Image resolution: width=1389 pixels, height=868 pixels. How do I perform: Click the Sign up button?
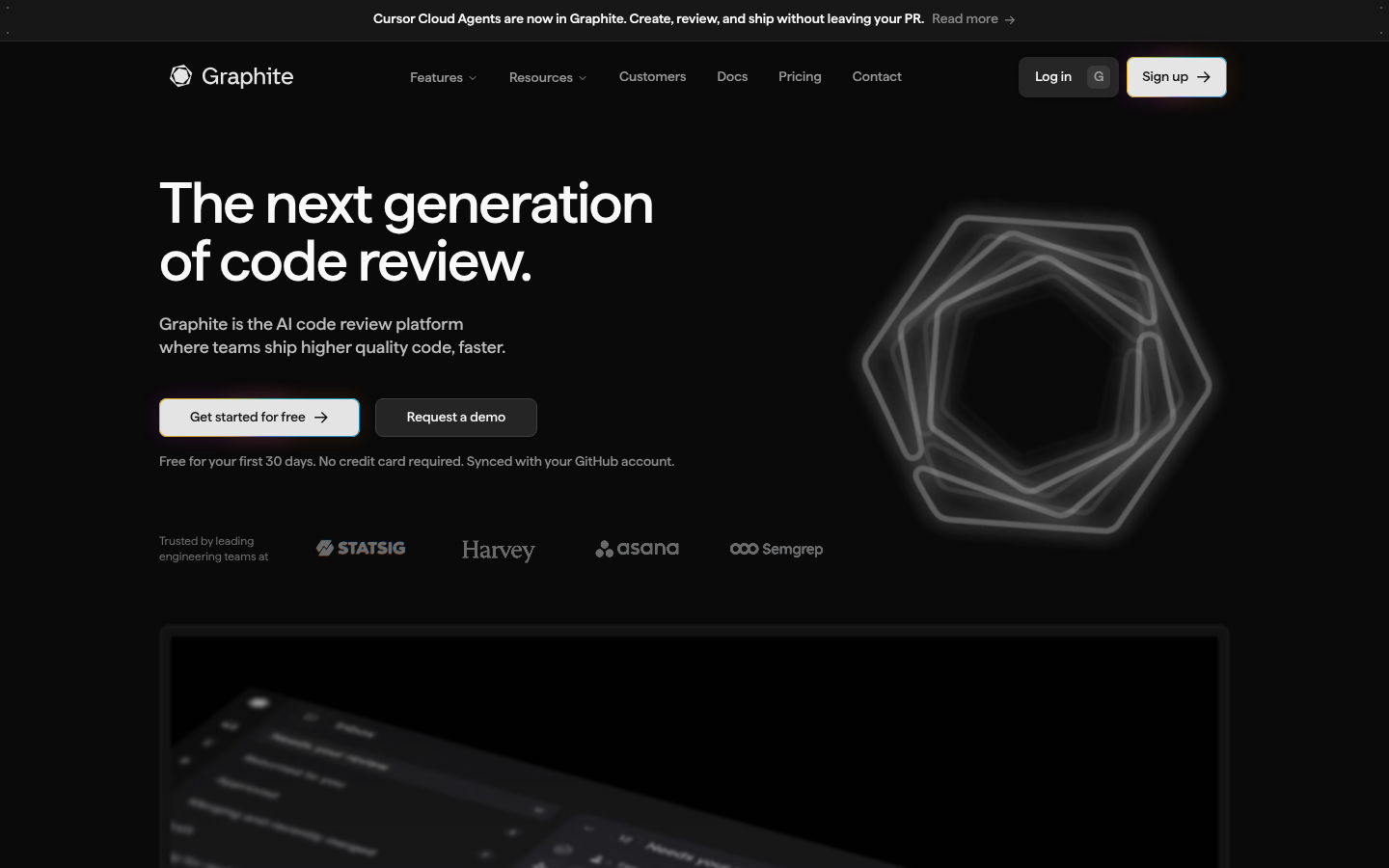pos(1177,77)
